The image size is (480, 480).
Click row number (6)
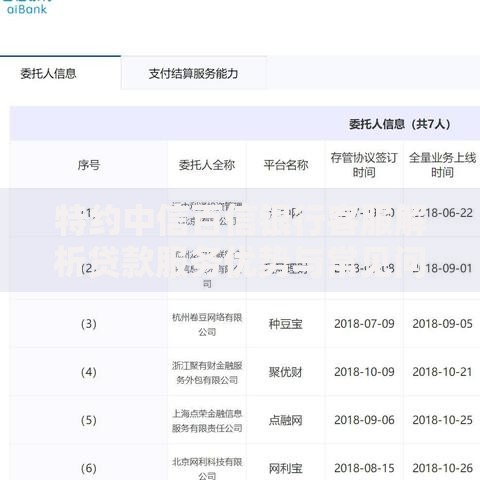[x=89, y=468]
